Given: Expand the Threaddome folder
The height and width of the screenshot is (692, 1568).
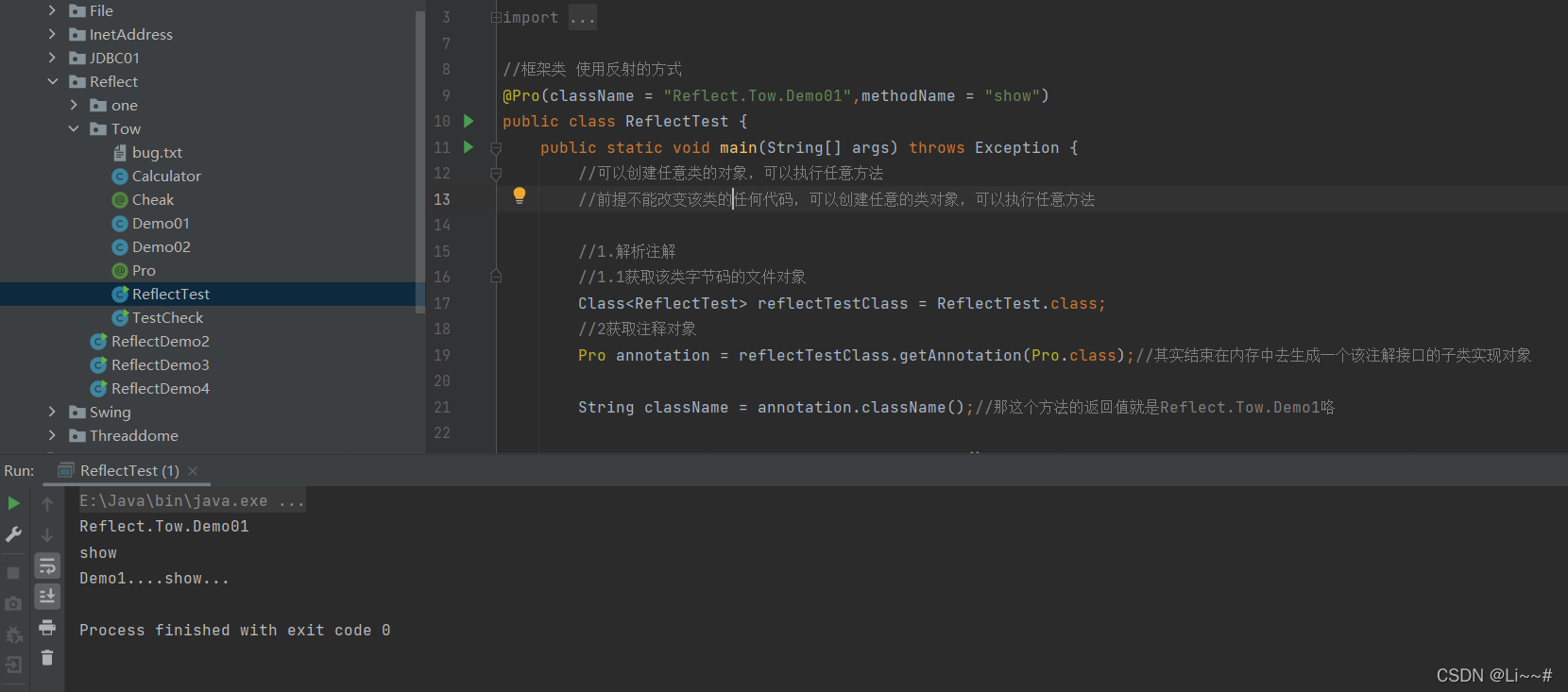Looking at the screenshot, I should click(52, 435).
